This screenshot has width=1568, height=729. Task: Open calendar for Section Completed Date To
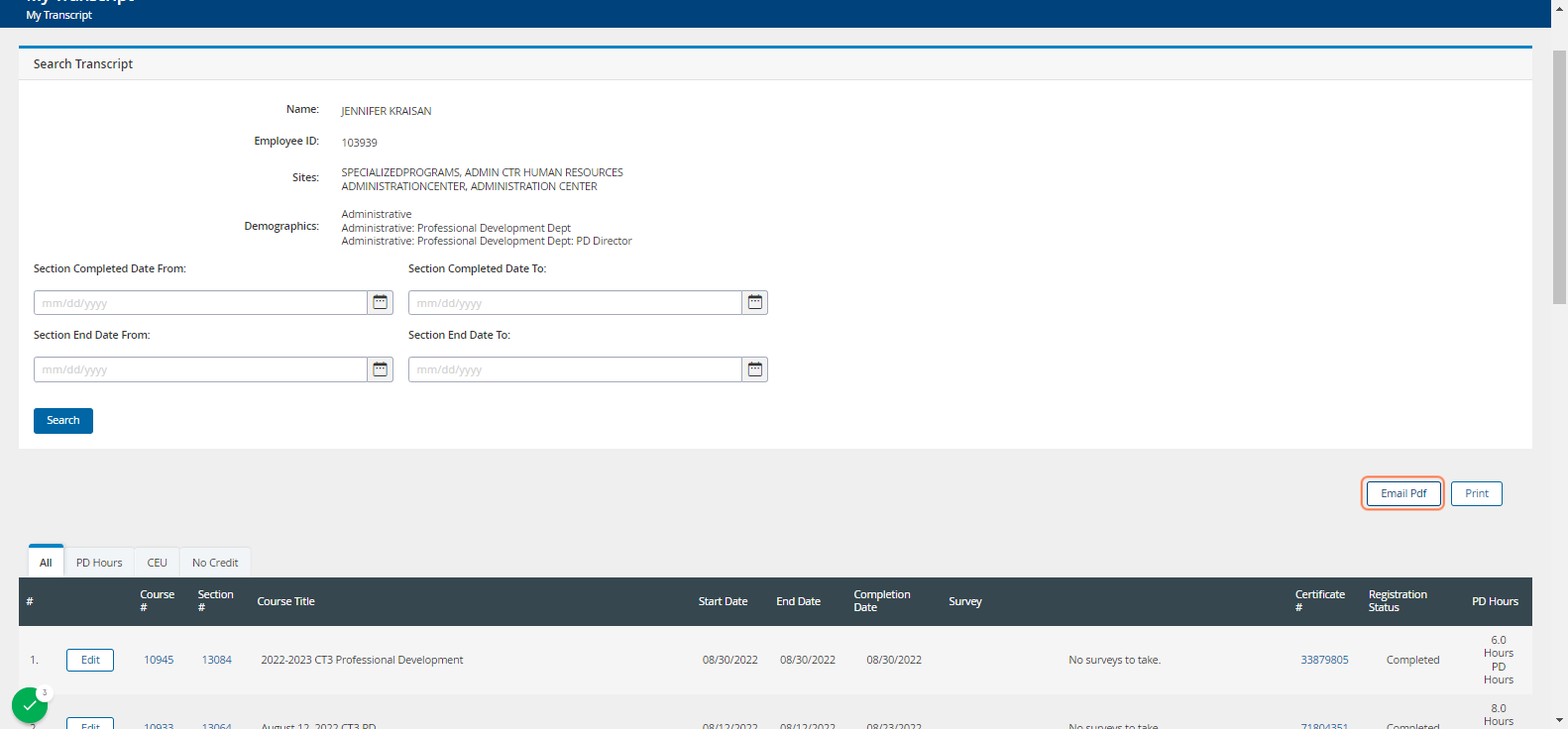point(754,302)
